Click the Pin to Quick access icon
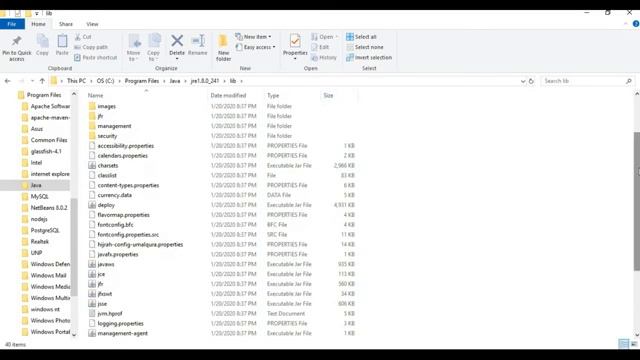 point(16,41)
